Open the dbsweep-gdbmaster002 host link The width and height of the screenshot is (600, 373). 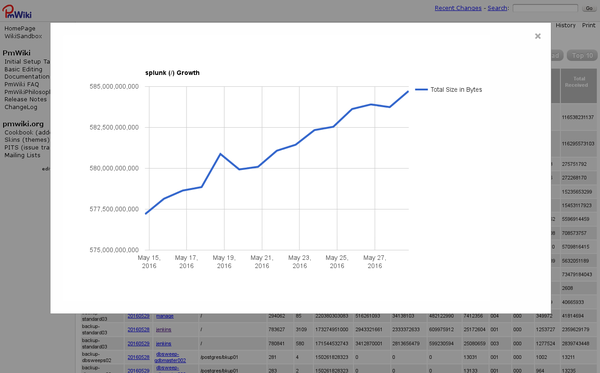(170, 357)
